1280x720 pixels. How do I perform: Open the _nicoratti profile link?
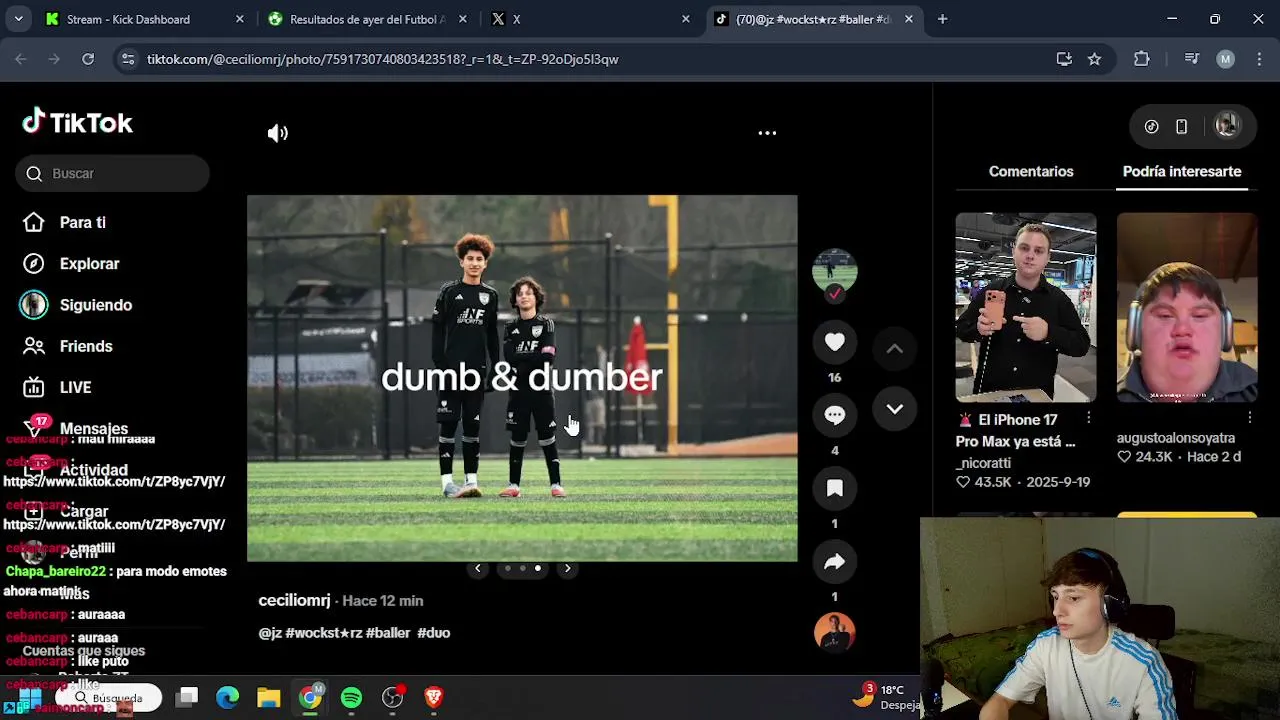983,463
